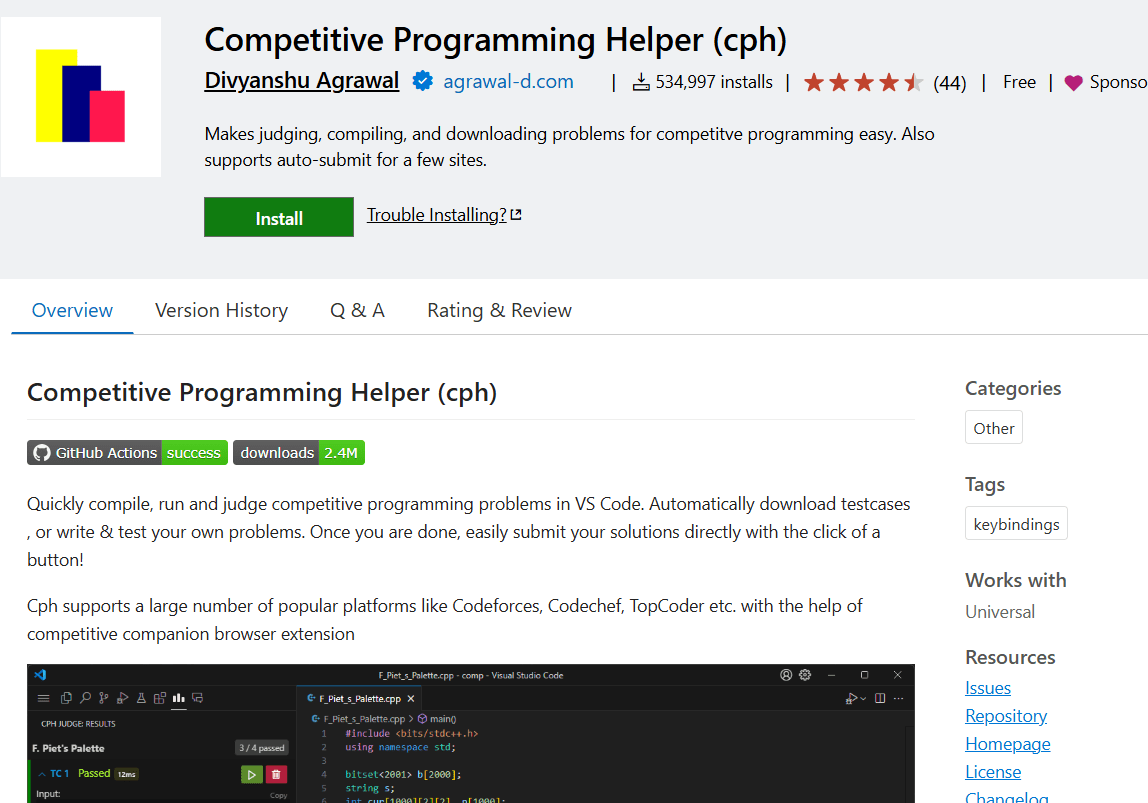Open the Trouble Installing? link

coord(436,214)
